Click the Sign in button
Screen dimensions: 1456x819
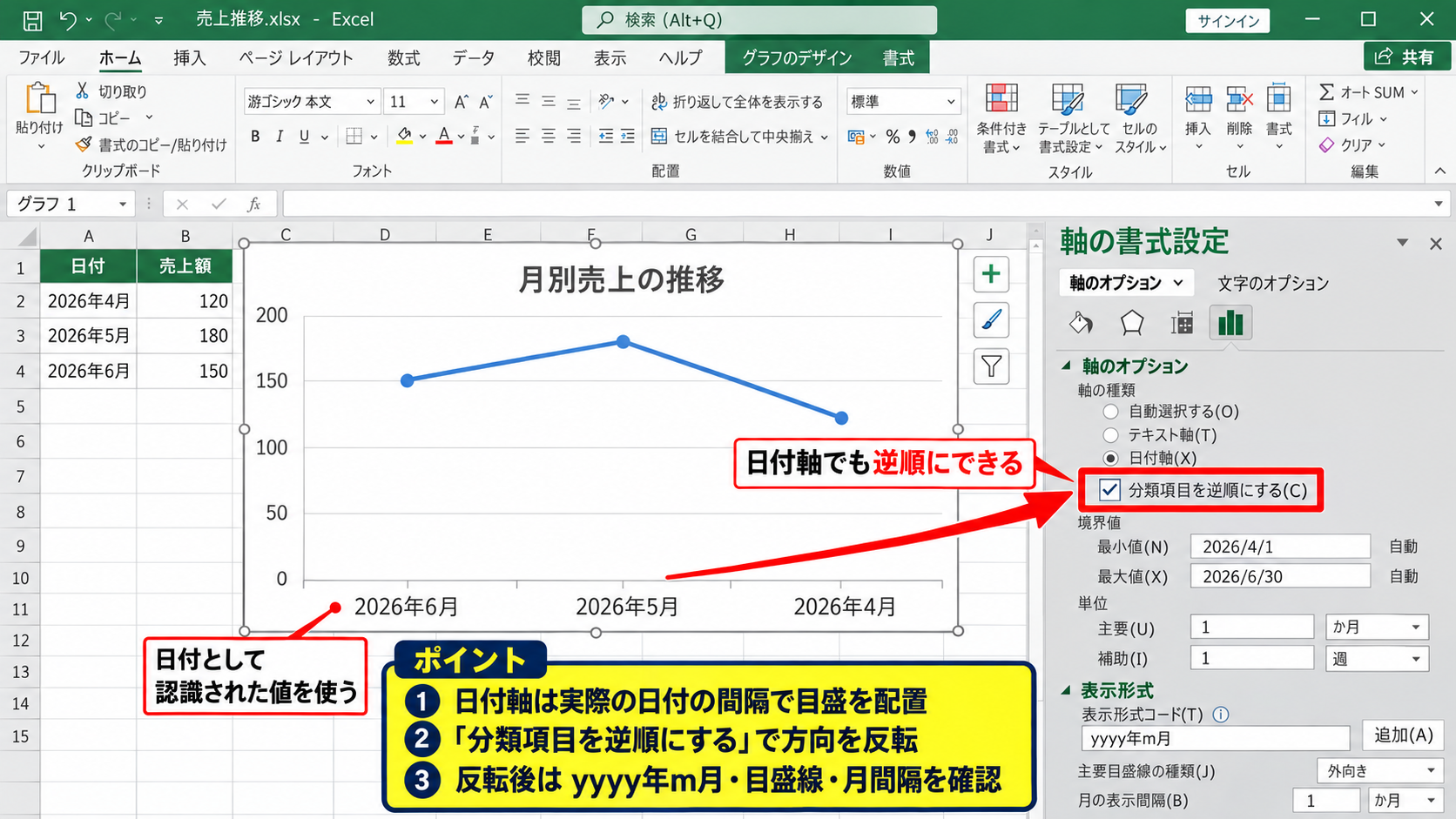click(x=1228, y=21)
